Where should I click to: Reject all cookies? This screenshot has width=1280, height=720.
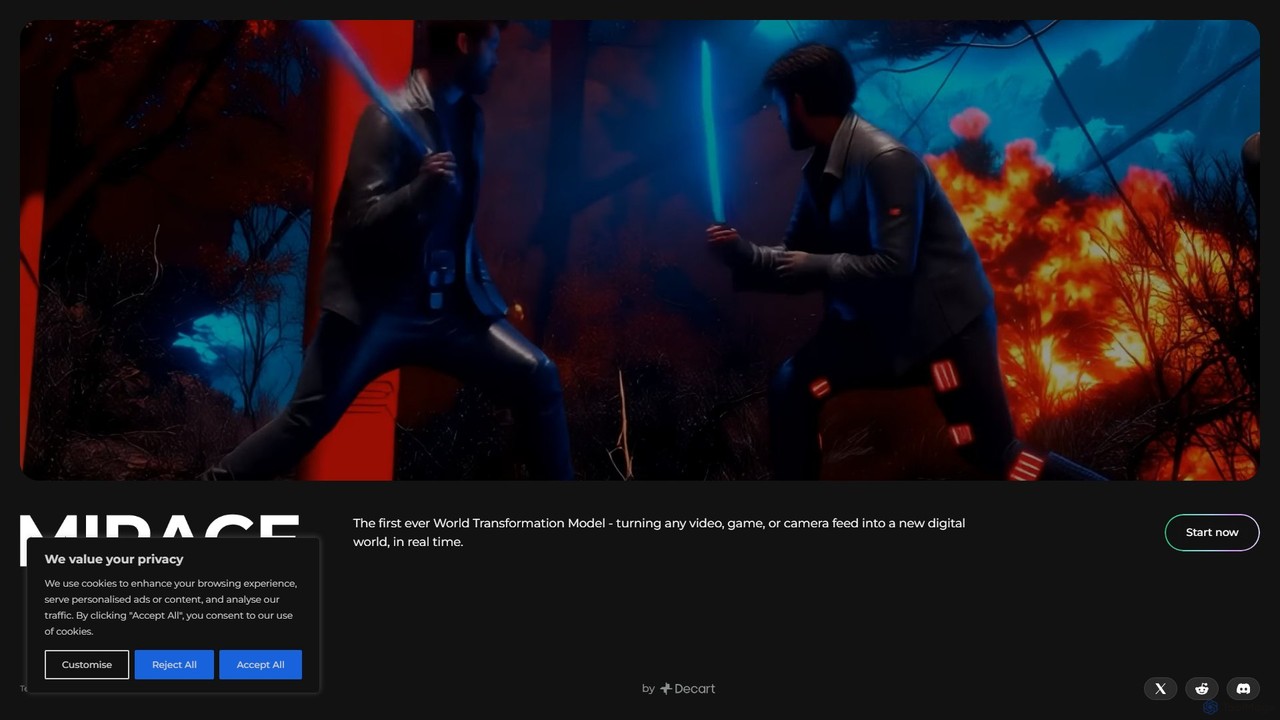point(174,665)
